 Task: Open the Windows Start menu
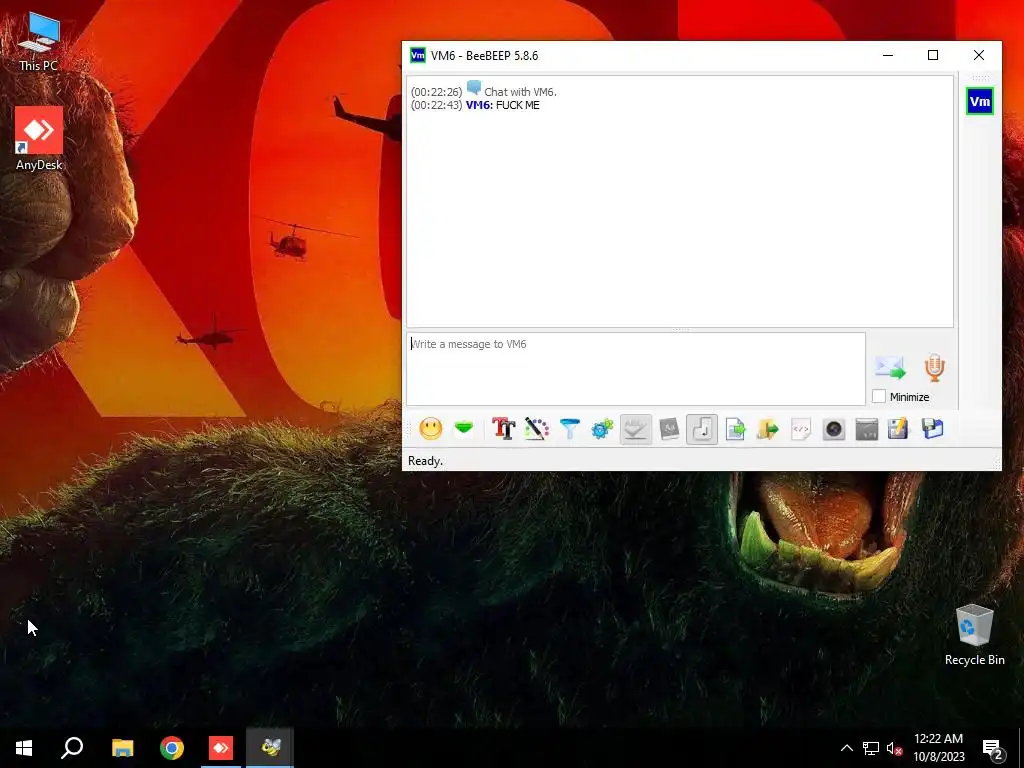pyautogui.click(x=24, y=748)
